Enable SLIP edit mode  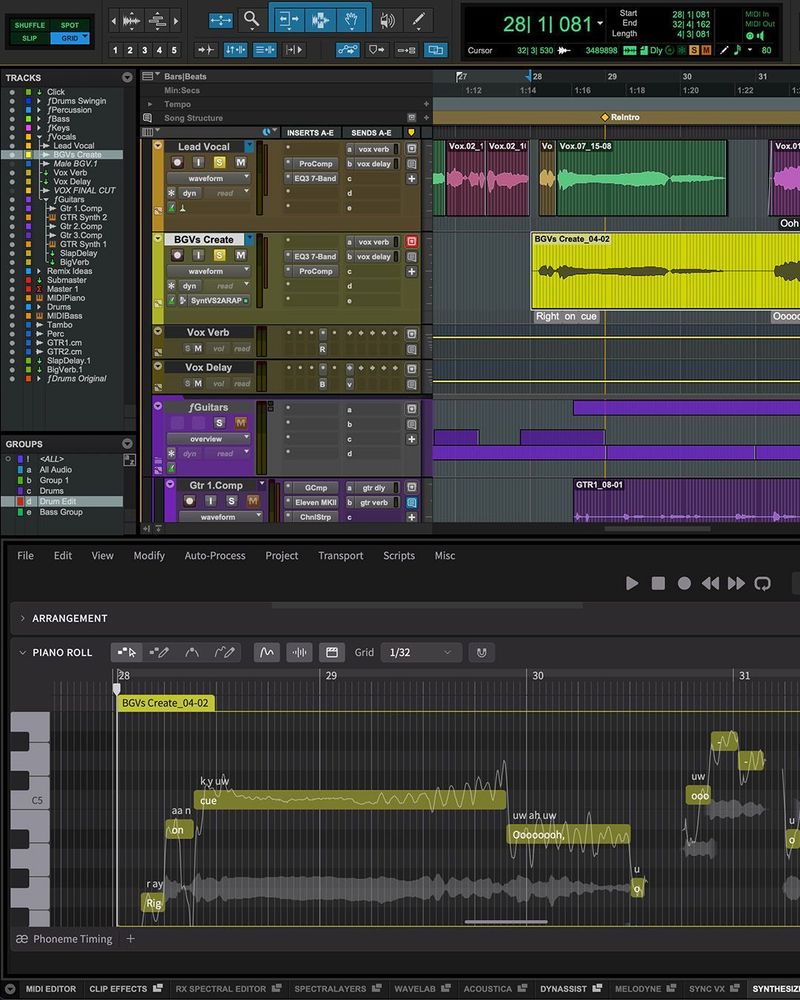point(30,38)
